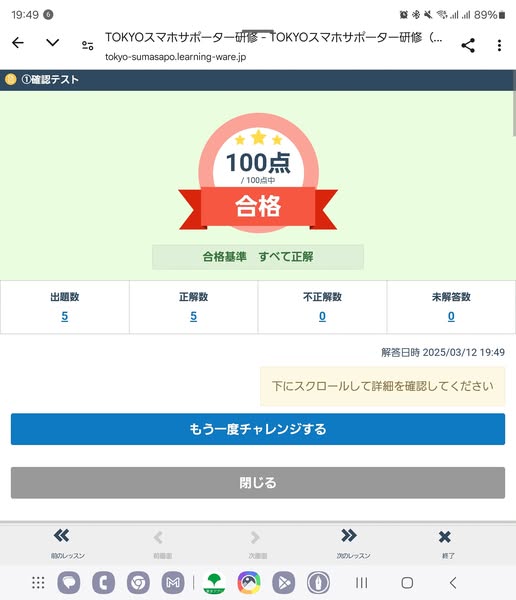Collapse the tab with the down chevron
The width and height of the screenshot is (516, 600).
point(52,42)
